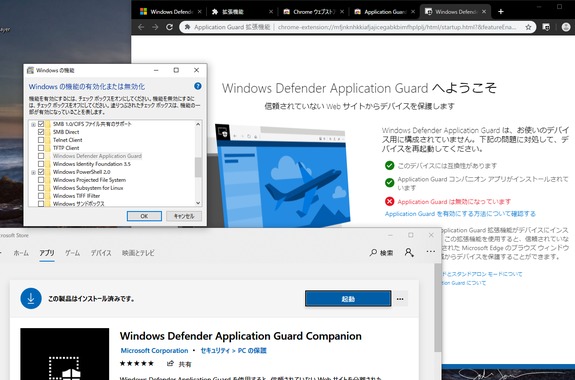Click the Windows の機能 title bar icon

[30, 70]
